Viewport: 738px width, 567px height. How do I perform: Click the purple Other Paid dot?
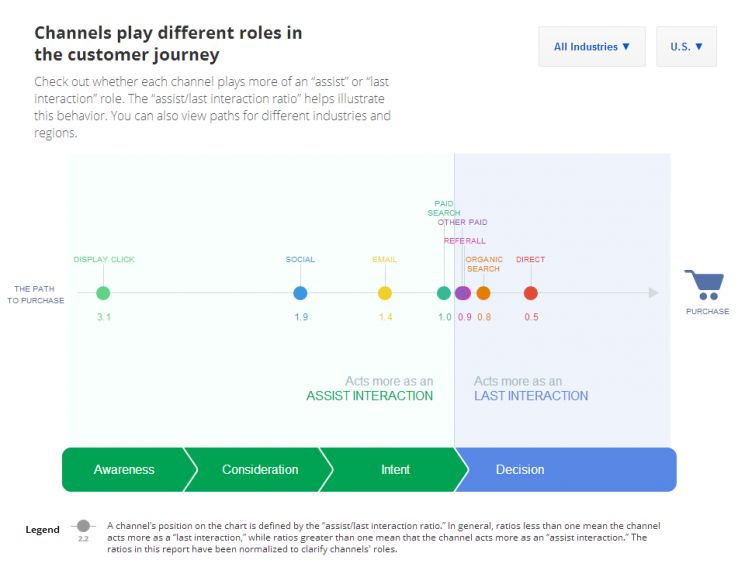463,293
